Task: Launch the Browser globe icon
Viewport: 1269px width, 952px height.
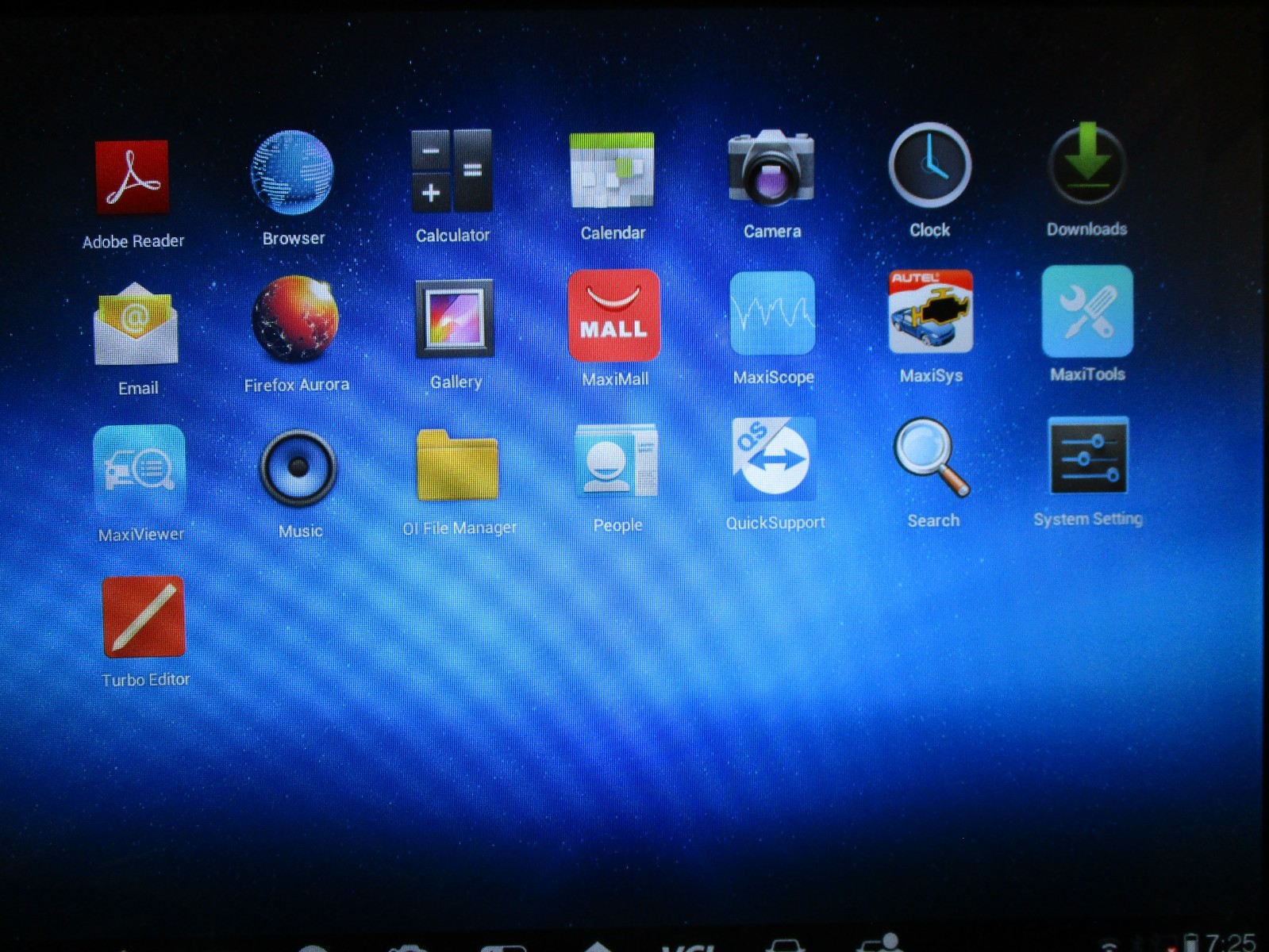Action: [x=292, y=172]
